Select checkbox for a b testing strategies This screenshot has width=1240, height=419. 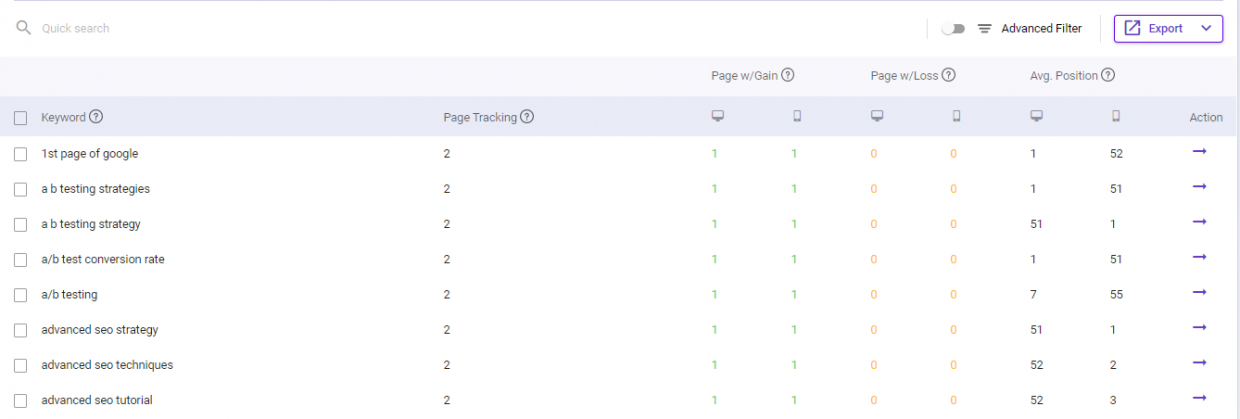pyautogui.click(x=20, y=189)
